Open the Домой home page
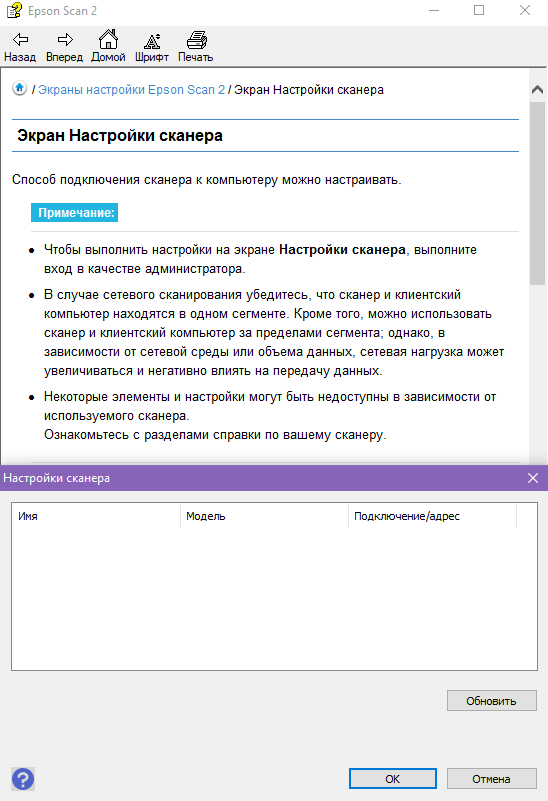The width and height of the screenshot is (548, 801). pos(108,46)
